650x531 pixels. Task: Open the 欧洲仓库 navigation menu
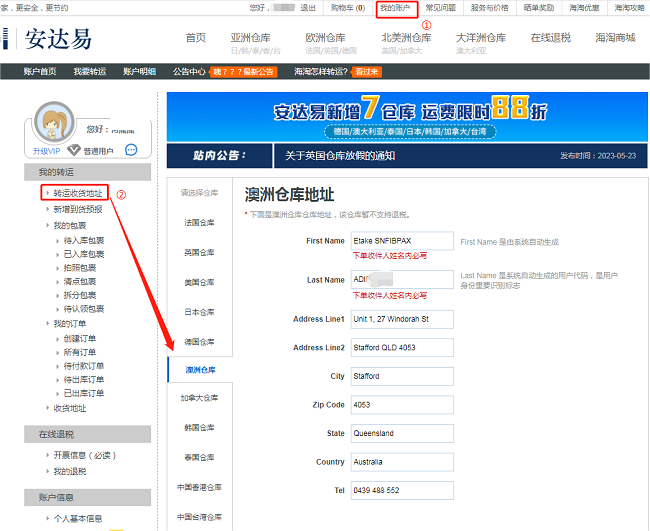click(325, 38)
